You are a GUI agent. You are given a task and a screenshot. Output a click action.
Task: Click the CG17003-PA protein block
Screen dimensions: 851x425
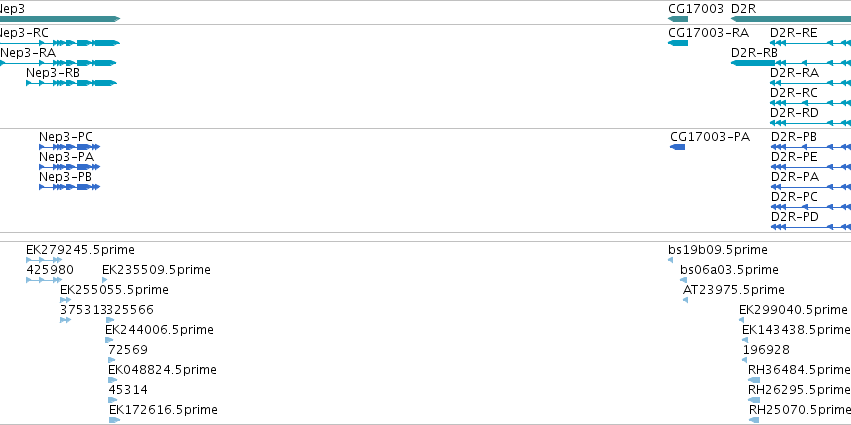click(678, 147)
